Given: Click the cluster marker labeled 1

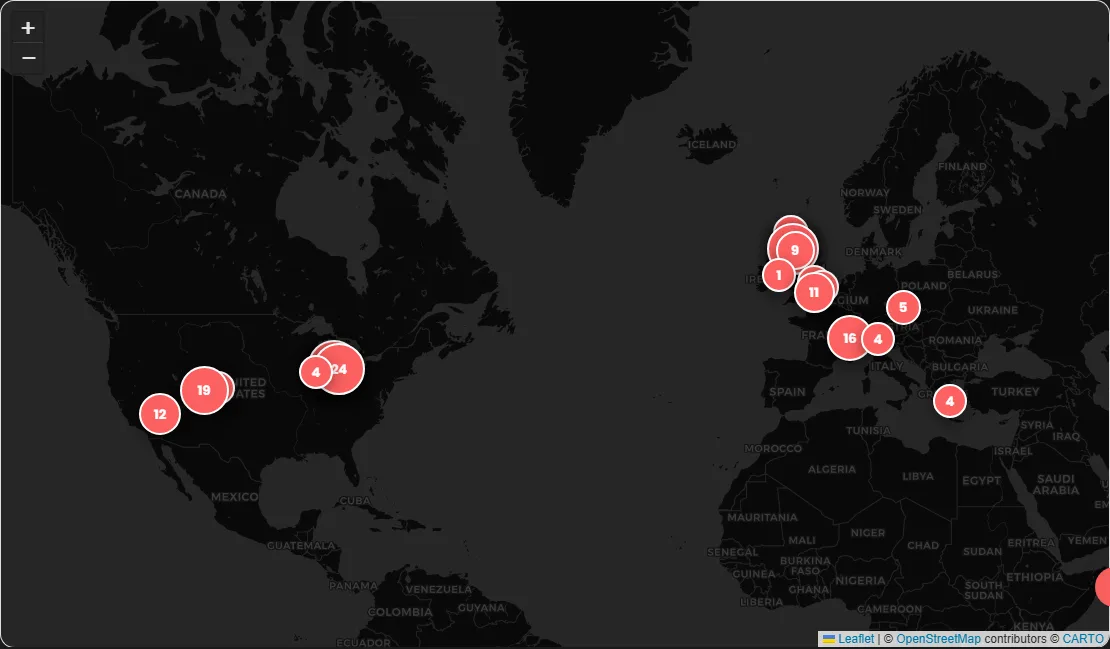Looking at the screenshot, I should [779, 275].
